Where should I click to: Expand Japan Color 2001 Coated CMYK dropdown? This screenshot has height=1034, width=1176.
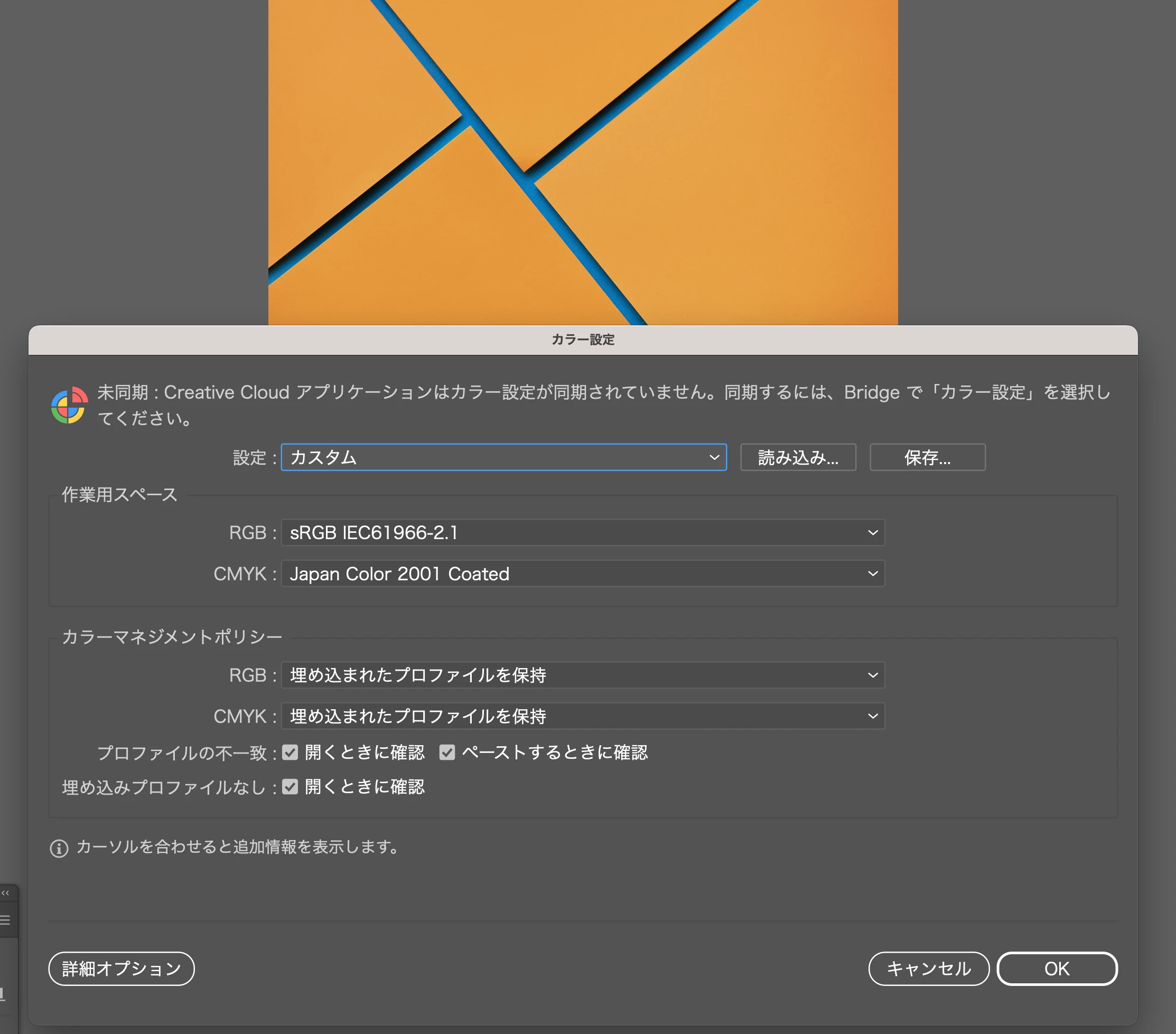point(582,574)
